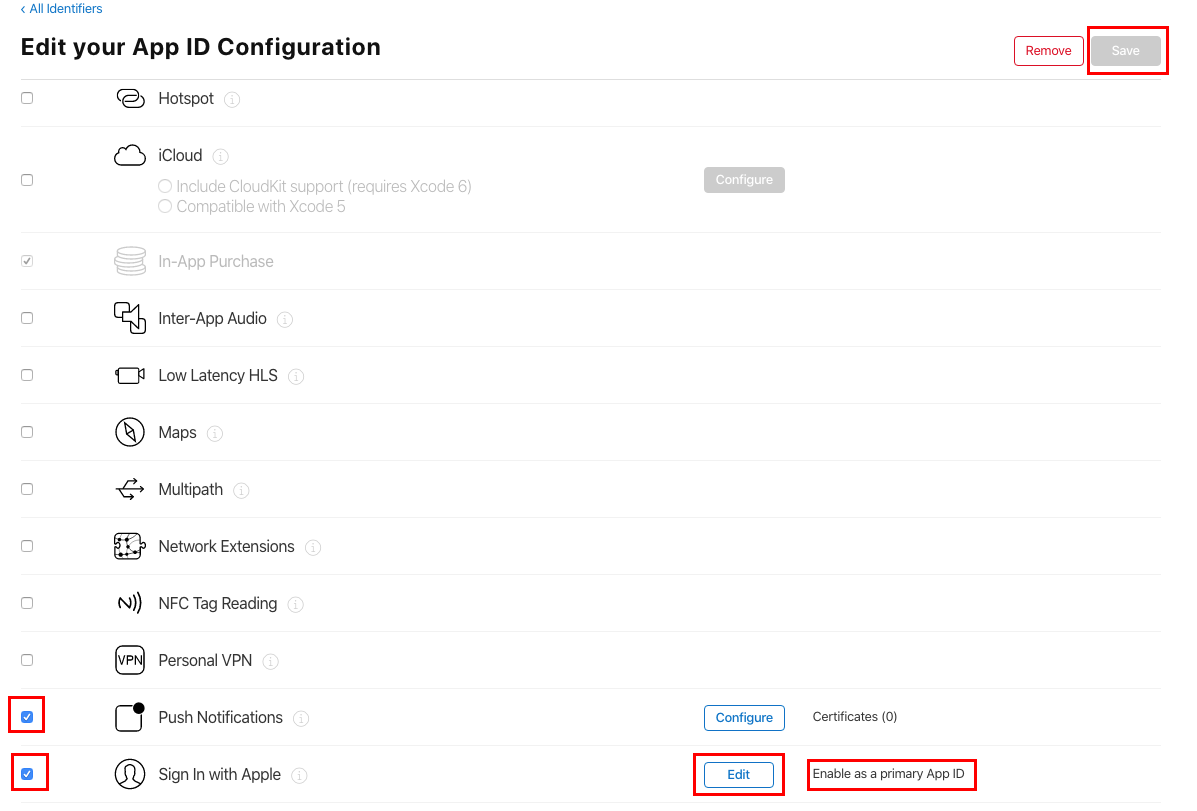
Task: Go back to All Identifiers
Action: point(61,8)
